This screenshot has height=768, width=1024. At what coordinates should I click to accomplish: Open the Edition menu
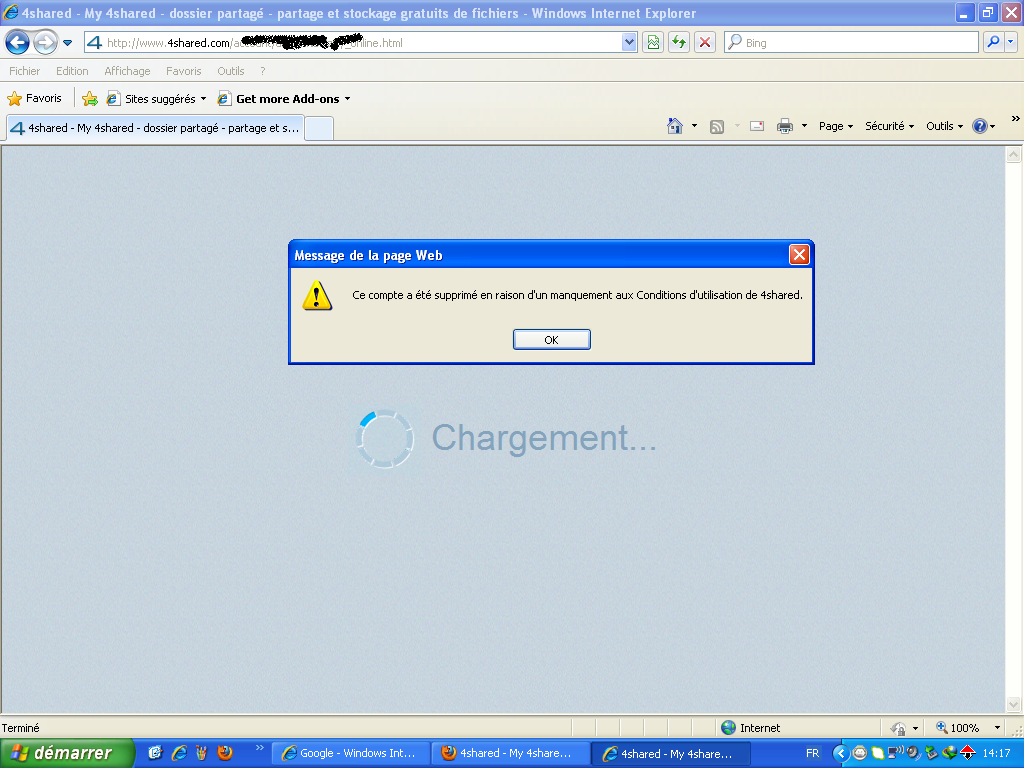click(x=72, y=71)
